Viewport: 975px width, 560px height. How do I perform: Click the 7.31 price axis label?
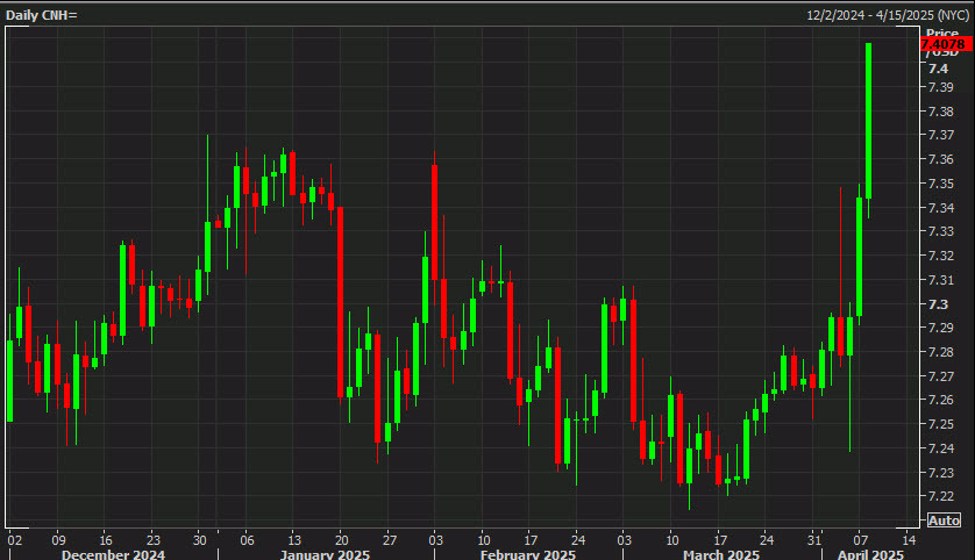click(940, 280)
